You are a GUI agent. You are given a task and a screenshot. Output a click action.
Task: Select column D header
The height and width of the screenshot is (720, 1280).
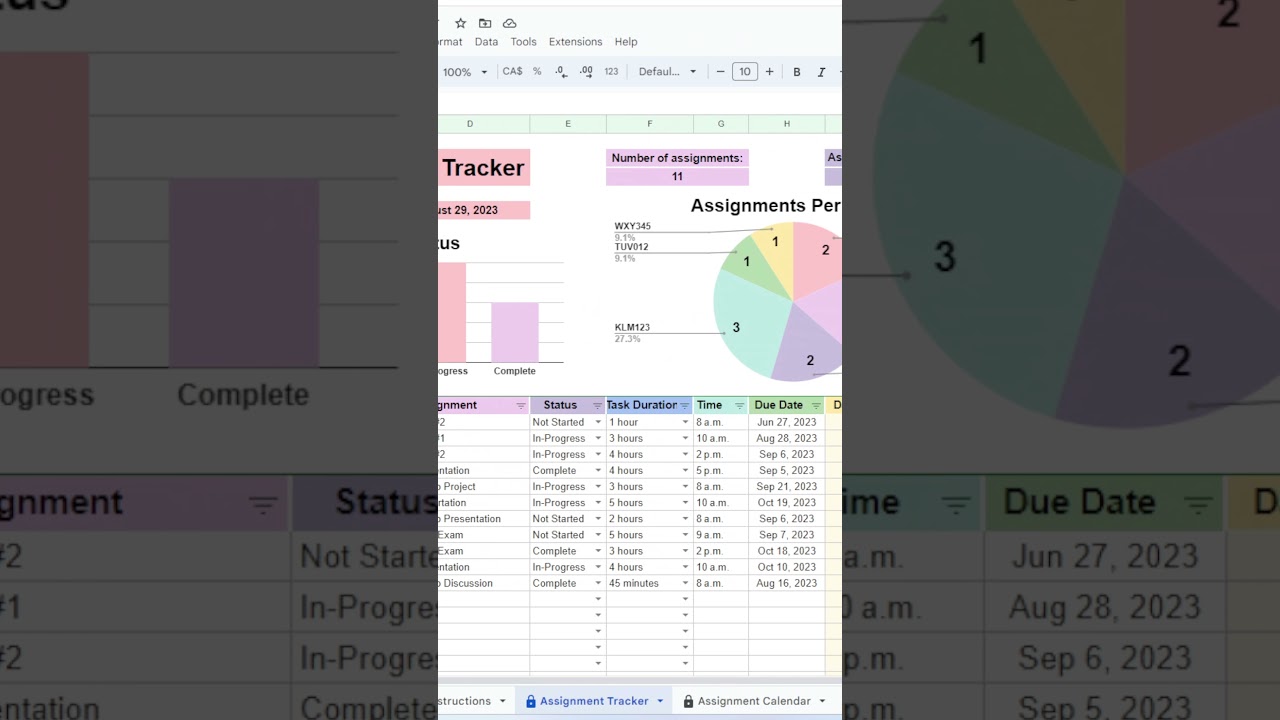[470, 124]
